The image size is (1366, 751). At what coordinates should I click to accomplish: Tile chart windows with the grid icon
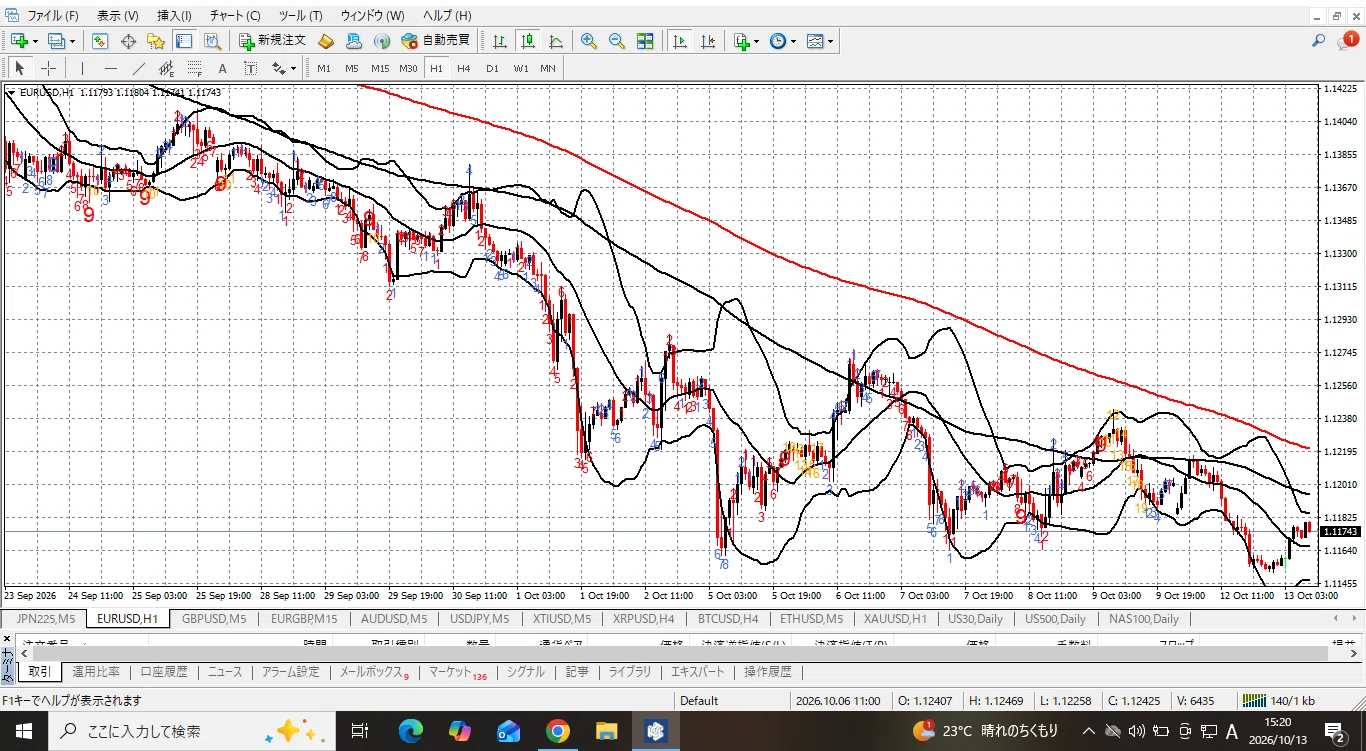click(x=645, y=41)
